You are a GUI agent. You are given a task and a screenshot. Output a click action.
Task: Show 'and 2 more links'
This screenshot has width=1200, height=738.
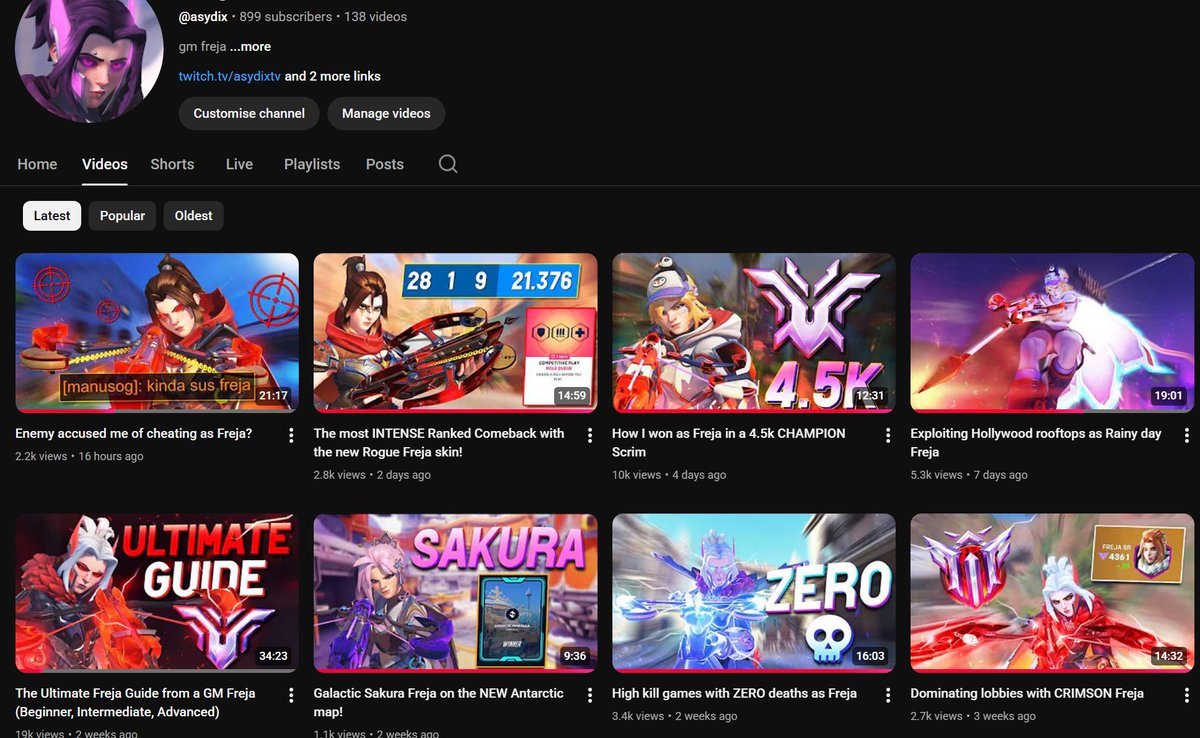click(333, 76)
